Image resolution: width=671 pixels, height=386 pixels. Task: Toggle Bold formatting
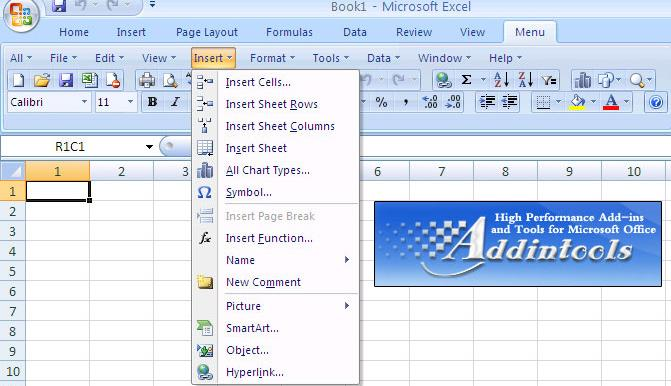click(152, 102)
